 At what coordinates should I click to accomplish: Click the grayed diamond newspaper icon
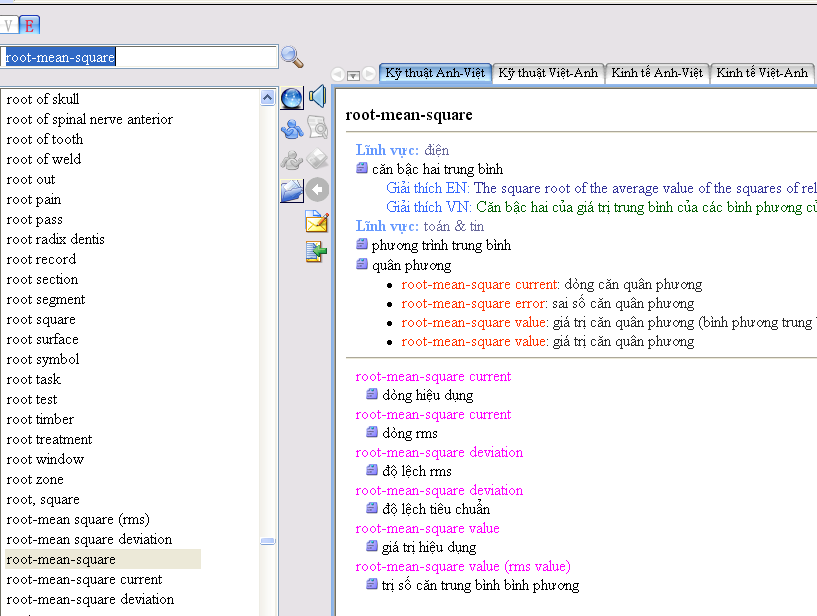pyautogui.click(x=317, y=158)
